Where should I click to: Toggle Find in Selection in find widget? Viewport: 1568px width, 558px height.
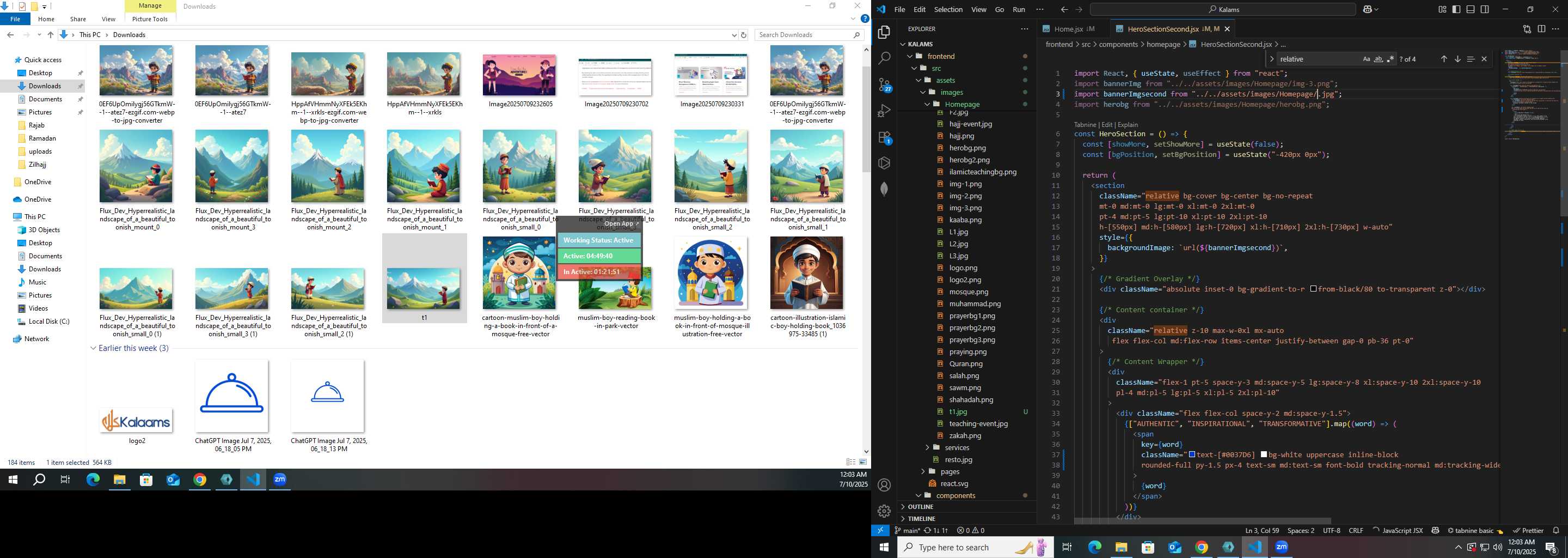[1471, 59]
